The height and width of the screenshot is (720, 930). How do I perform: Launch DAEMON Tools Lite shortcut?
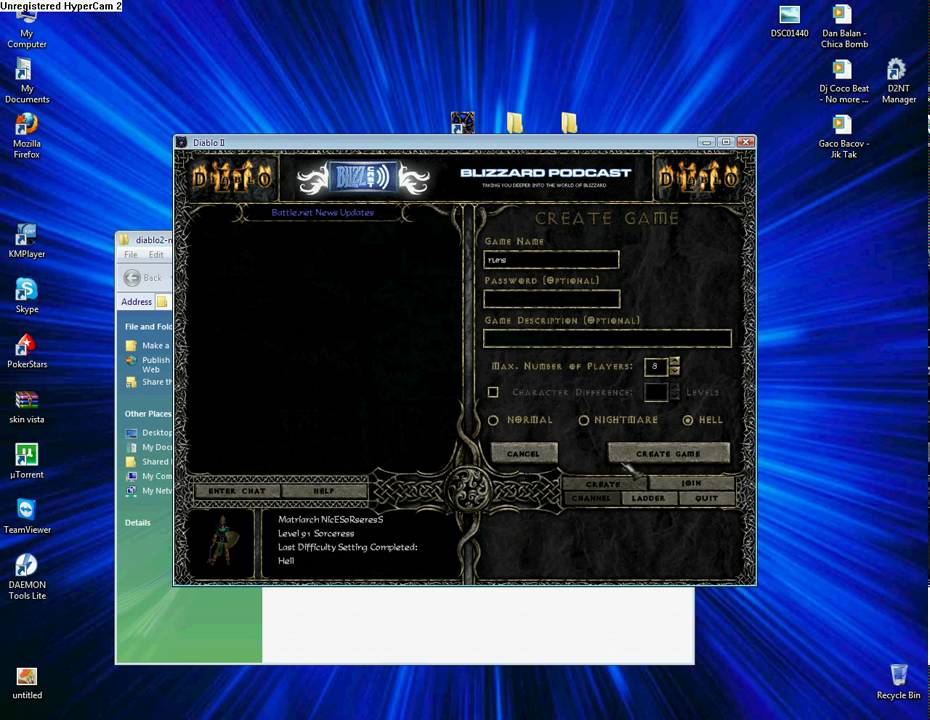pos(26,577)
